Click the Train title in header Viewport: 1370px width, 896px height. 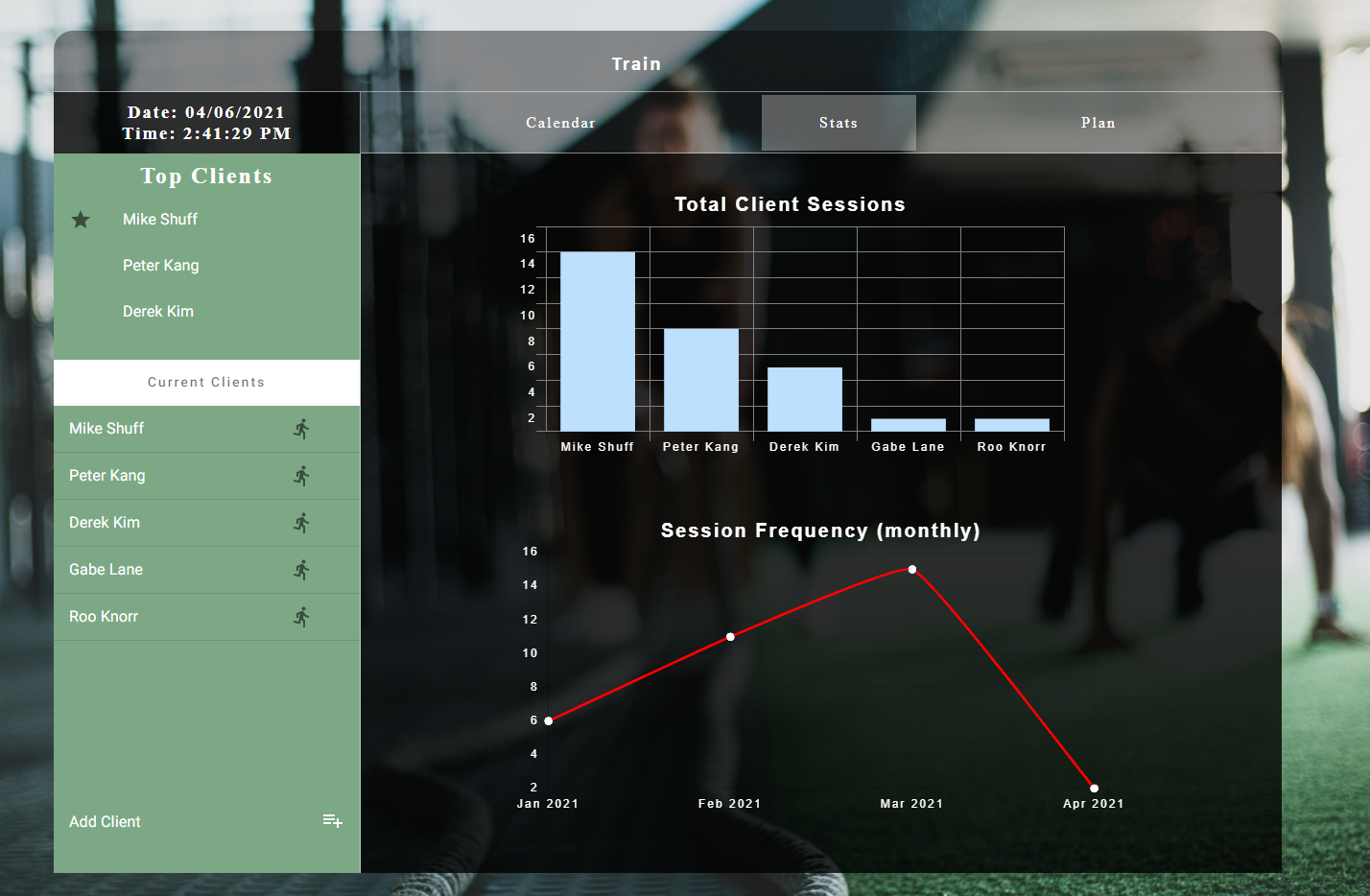coord(636,64)
